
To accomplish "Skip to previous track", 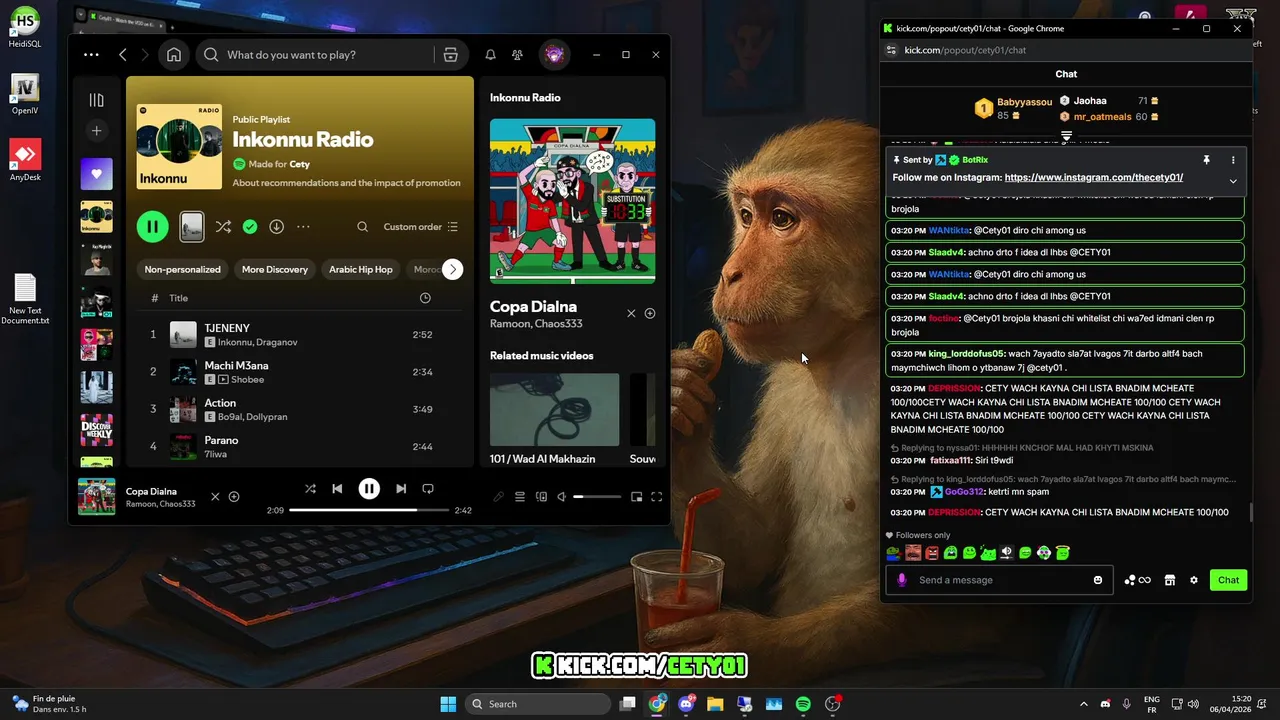I will (337, 489).
